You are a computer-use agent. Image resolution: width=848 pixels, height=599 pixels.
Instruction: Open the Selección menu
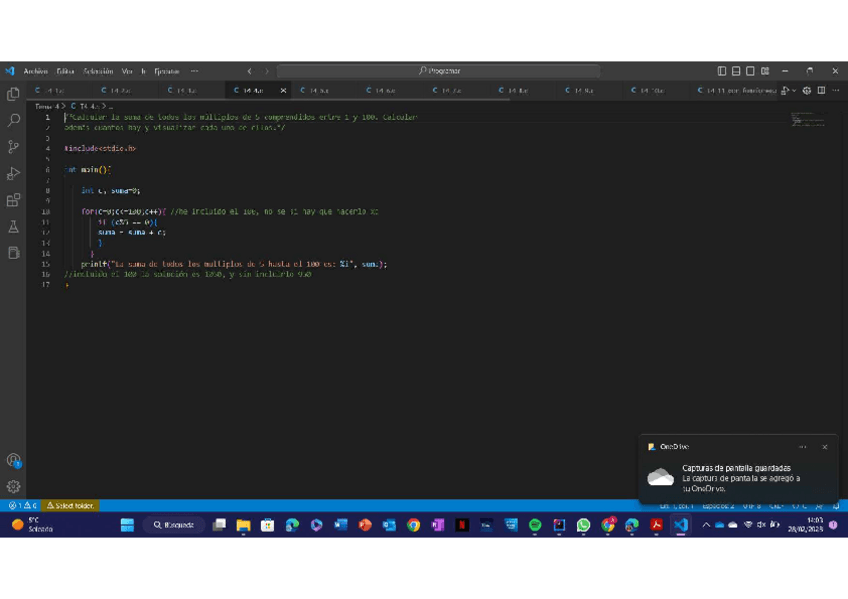point(98,71)
